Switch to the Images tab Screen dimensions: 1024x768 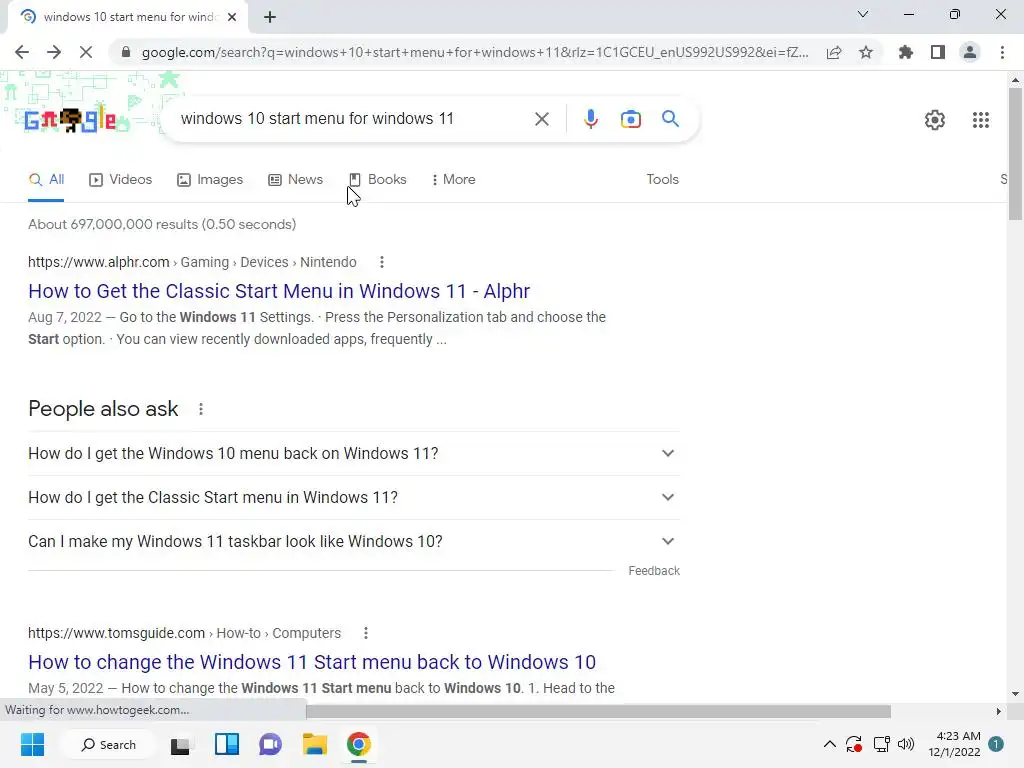tap(210, 180)
